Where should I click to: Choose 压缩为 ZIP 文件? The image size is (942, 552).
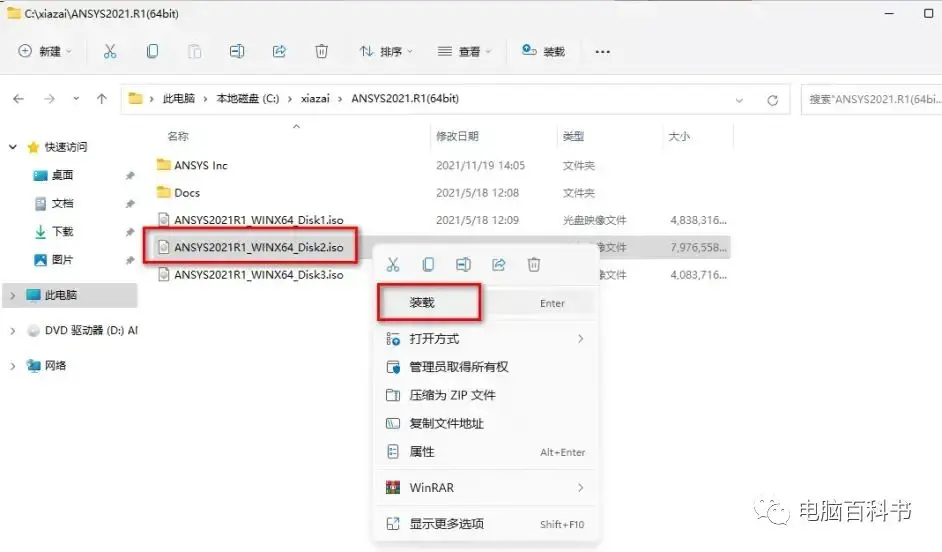pyautogui.click(x=487, y=395)
